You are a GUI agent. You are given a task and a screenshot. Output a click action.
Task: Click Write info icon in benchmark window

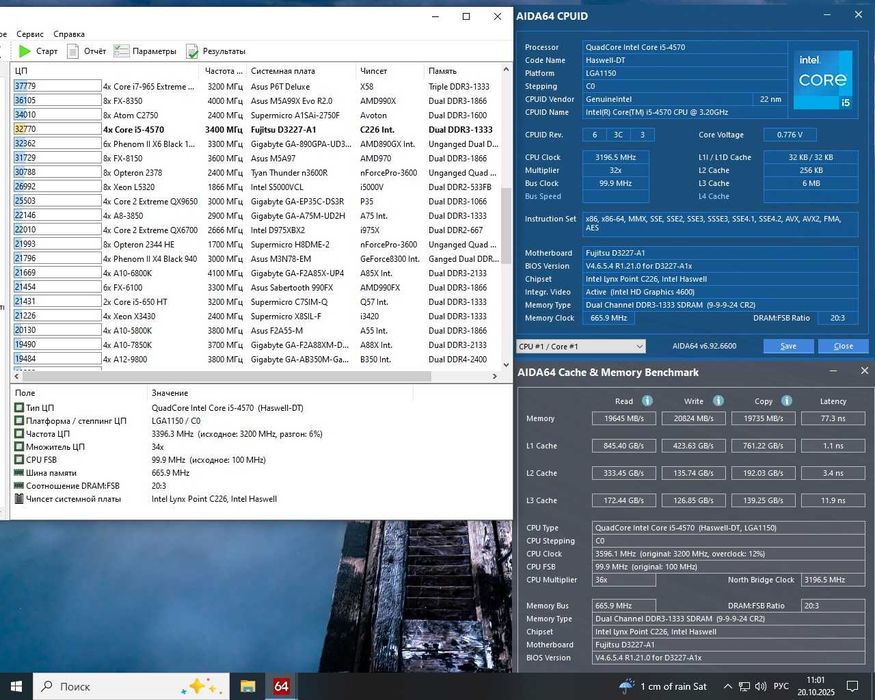[718, 401]
